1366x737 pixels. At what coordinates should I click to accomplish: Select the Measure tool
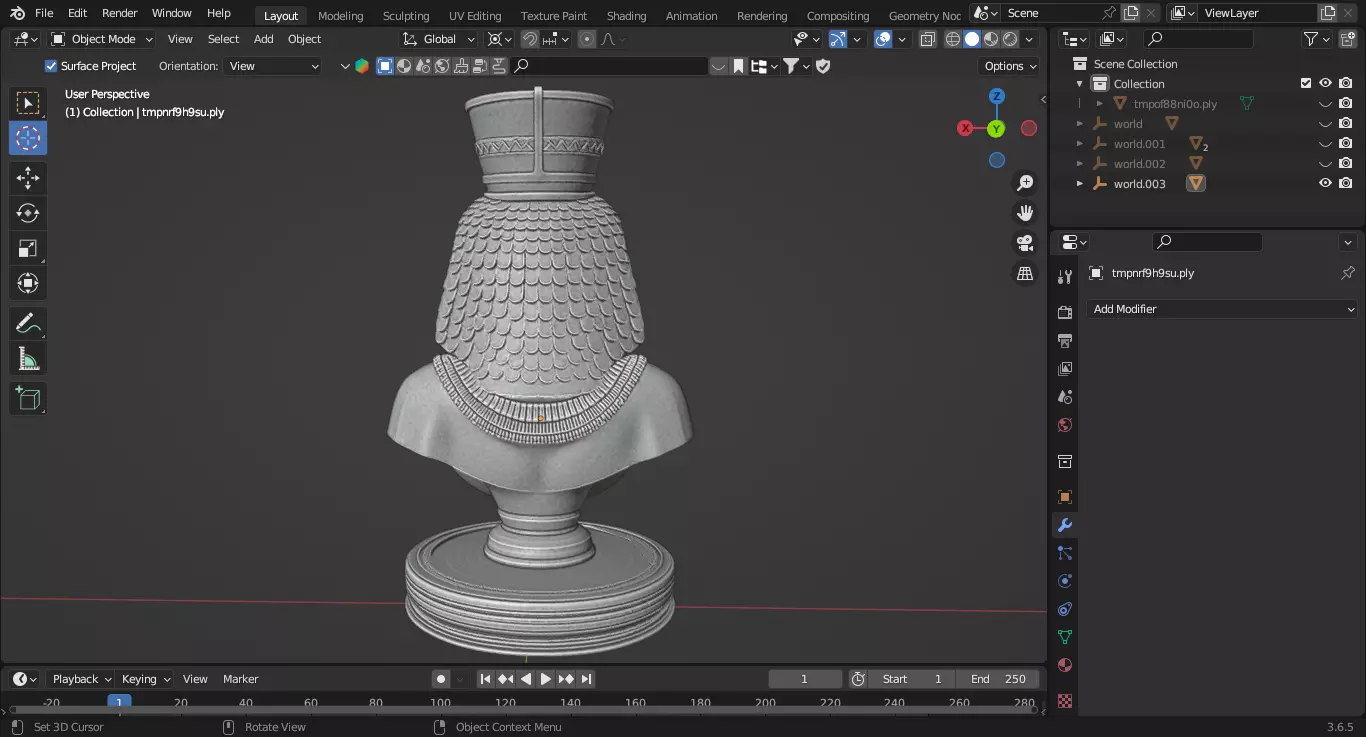(x=28, y=358)
